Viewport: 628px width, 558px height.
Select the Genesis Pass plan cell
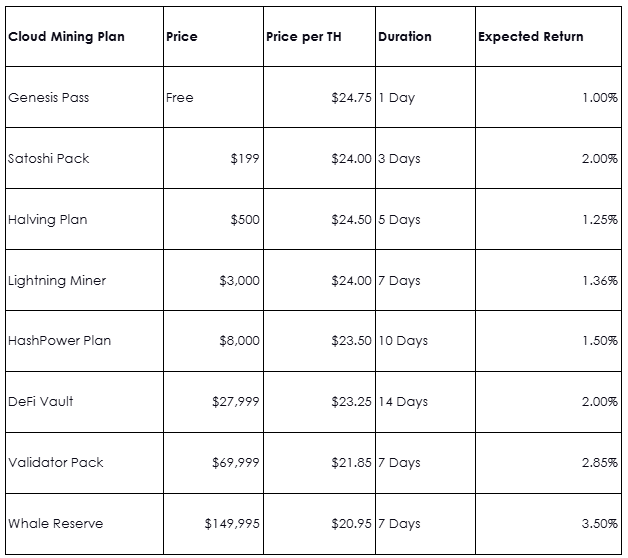pyautogui.click(x=47, y=98)
